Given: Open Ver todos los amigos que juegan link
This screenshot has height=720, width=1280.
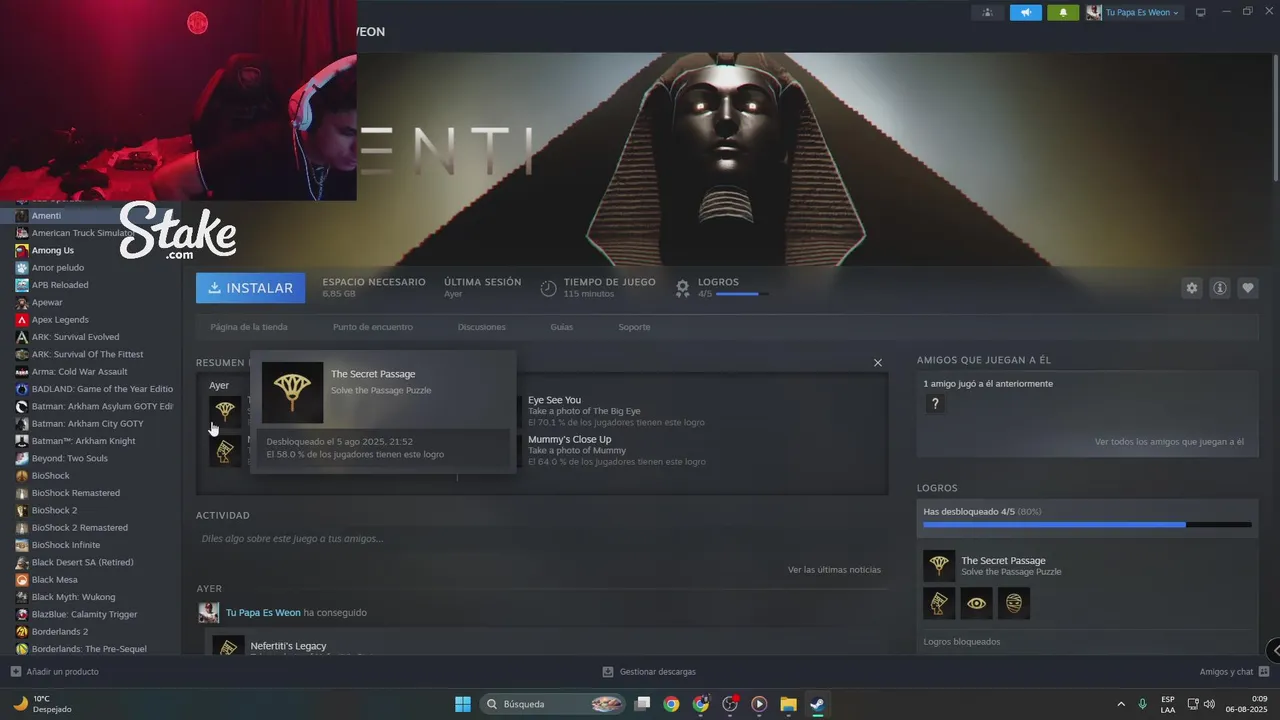Looking at the screenshot, I should pyautogui.click(x=1169, y=442).
